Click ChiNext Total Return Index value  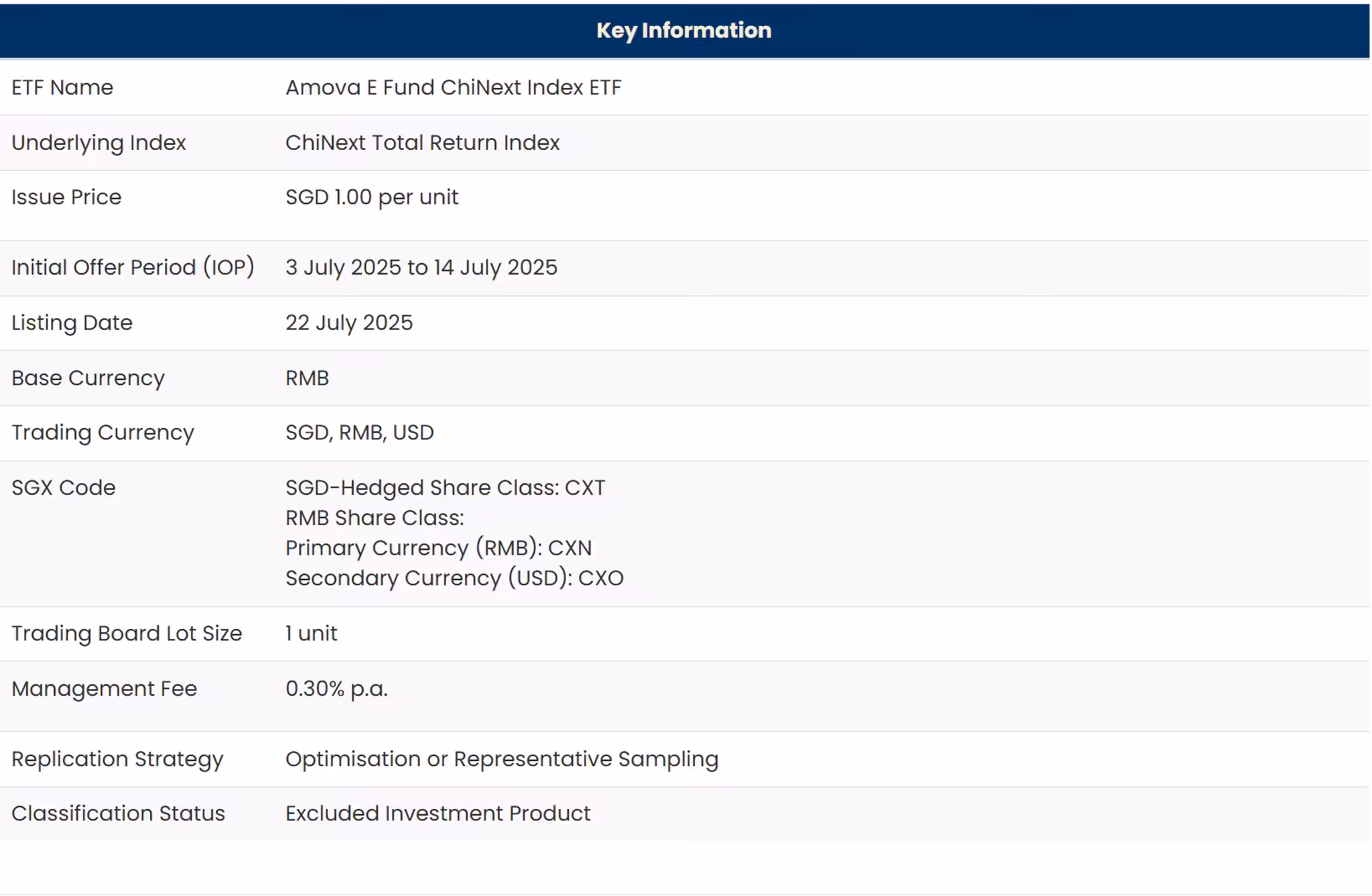pyautogui.click(x=422, y=143)
